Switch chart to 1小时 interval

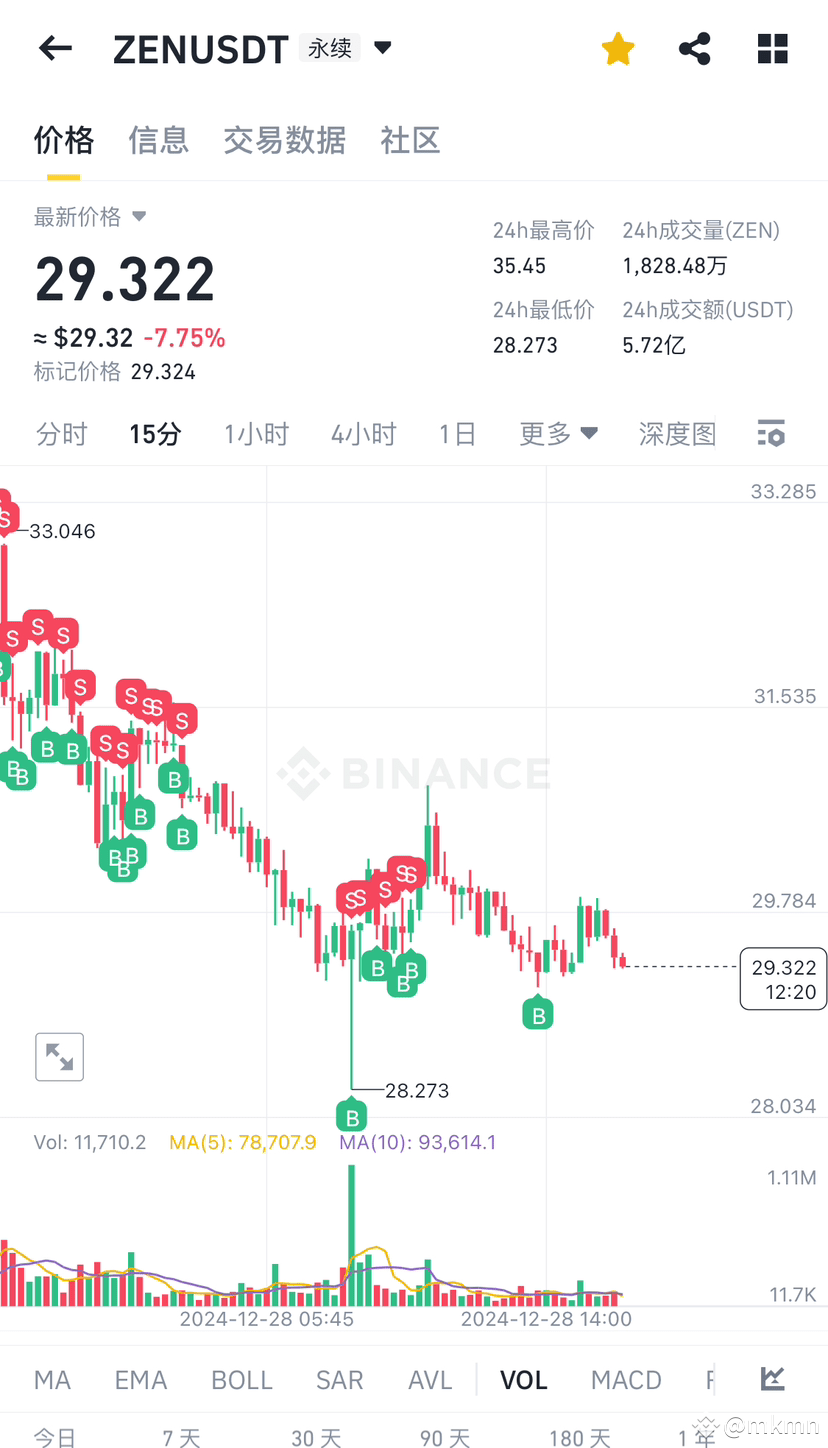point(256,433)
